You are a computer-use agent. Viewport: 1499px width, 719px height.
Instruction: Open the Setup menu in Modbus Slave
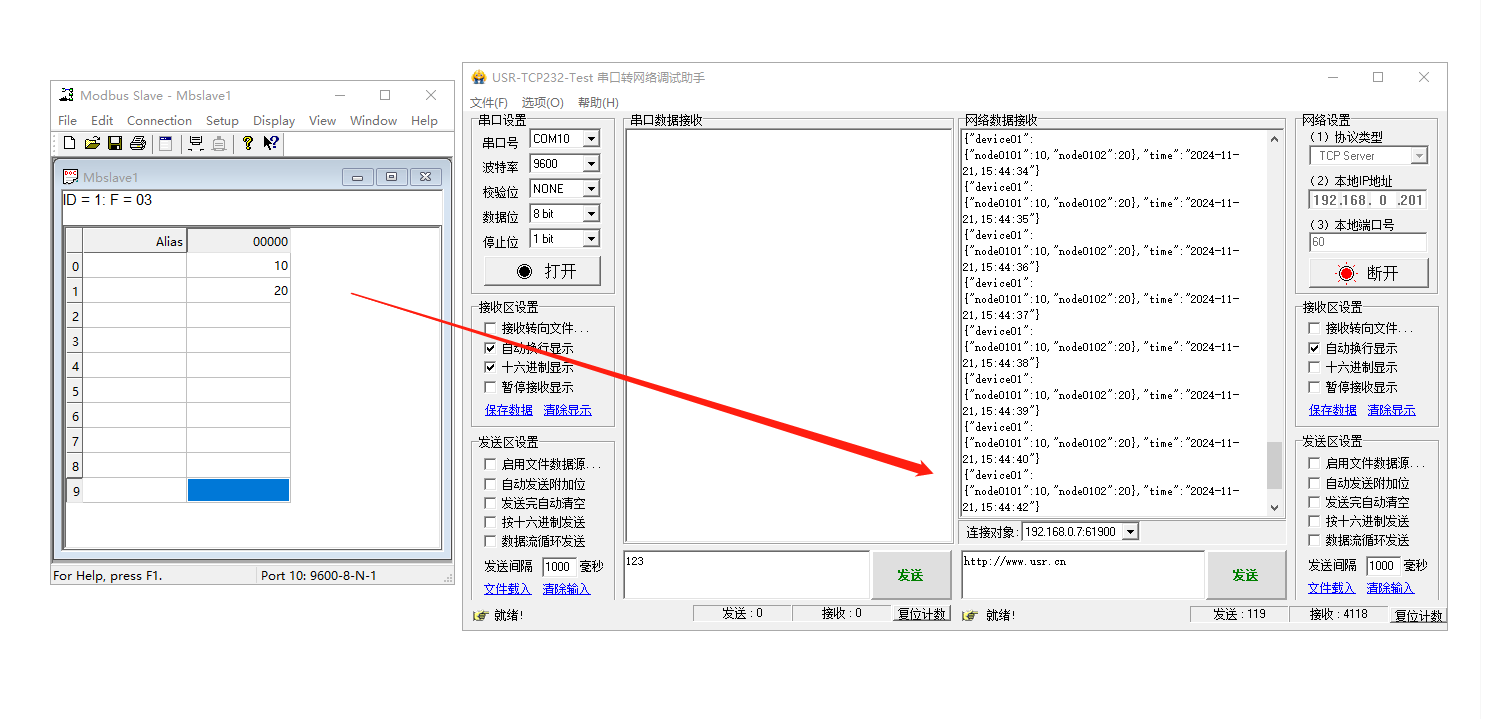click(222, 120)
